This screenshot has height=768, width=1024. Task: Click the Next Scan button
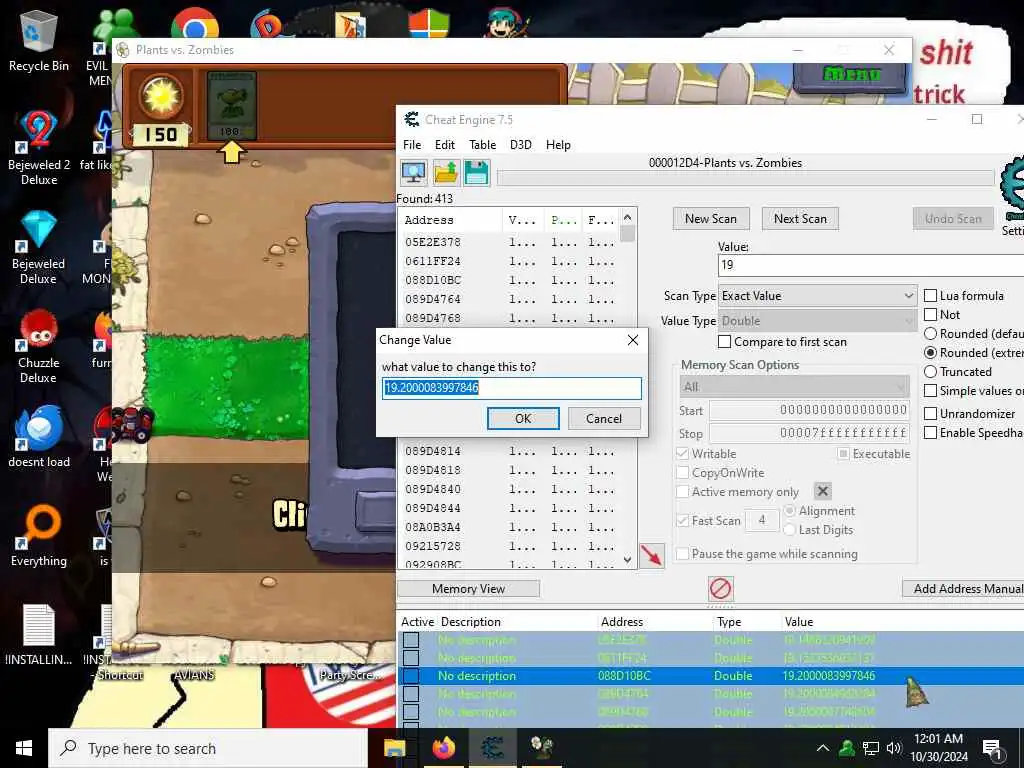click(801, 219)
